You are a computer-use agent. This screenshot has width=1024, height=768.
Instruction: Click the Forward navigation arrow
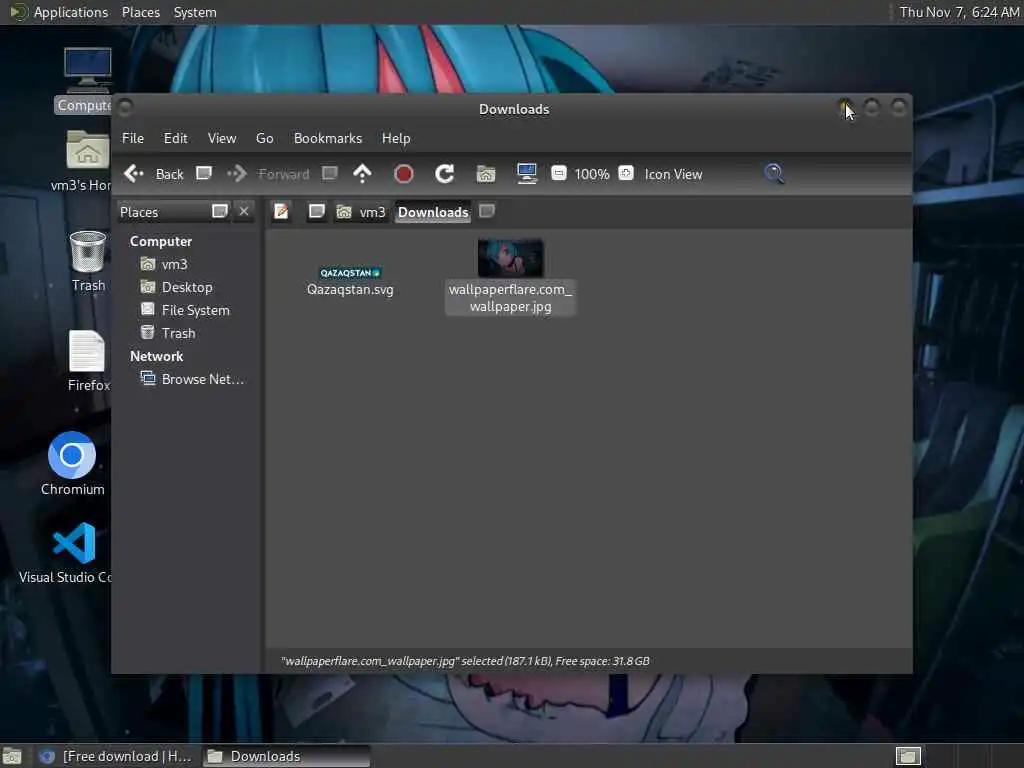[237, 174]
